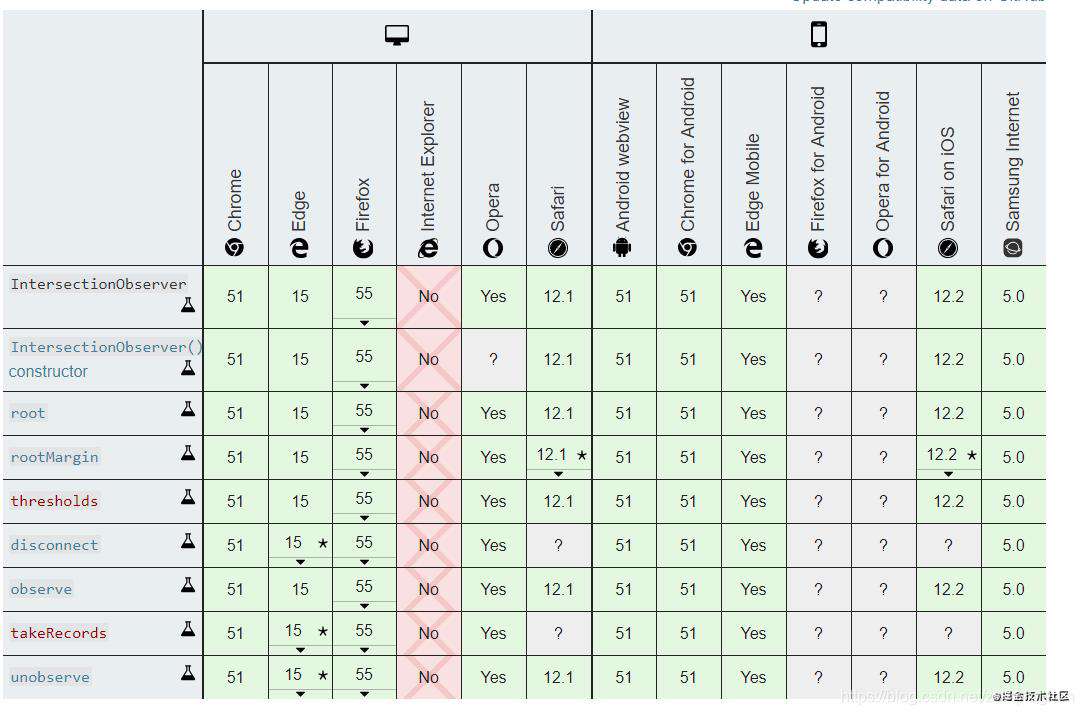The width and height of the screenshot is (1084, 715).
Task: Click the Samsung Internet logo icon
Action: tap(1013, 248)
